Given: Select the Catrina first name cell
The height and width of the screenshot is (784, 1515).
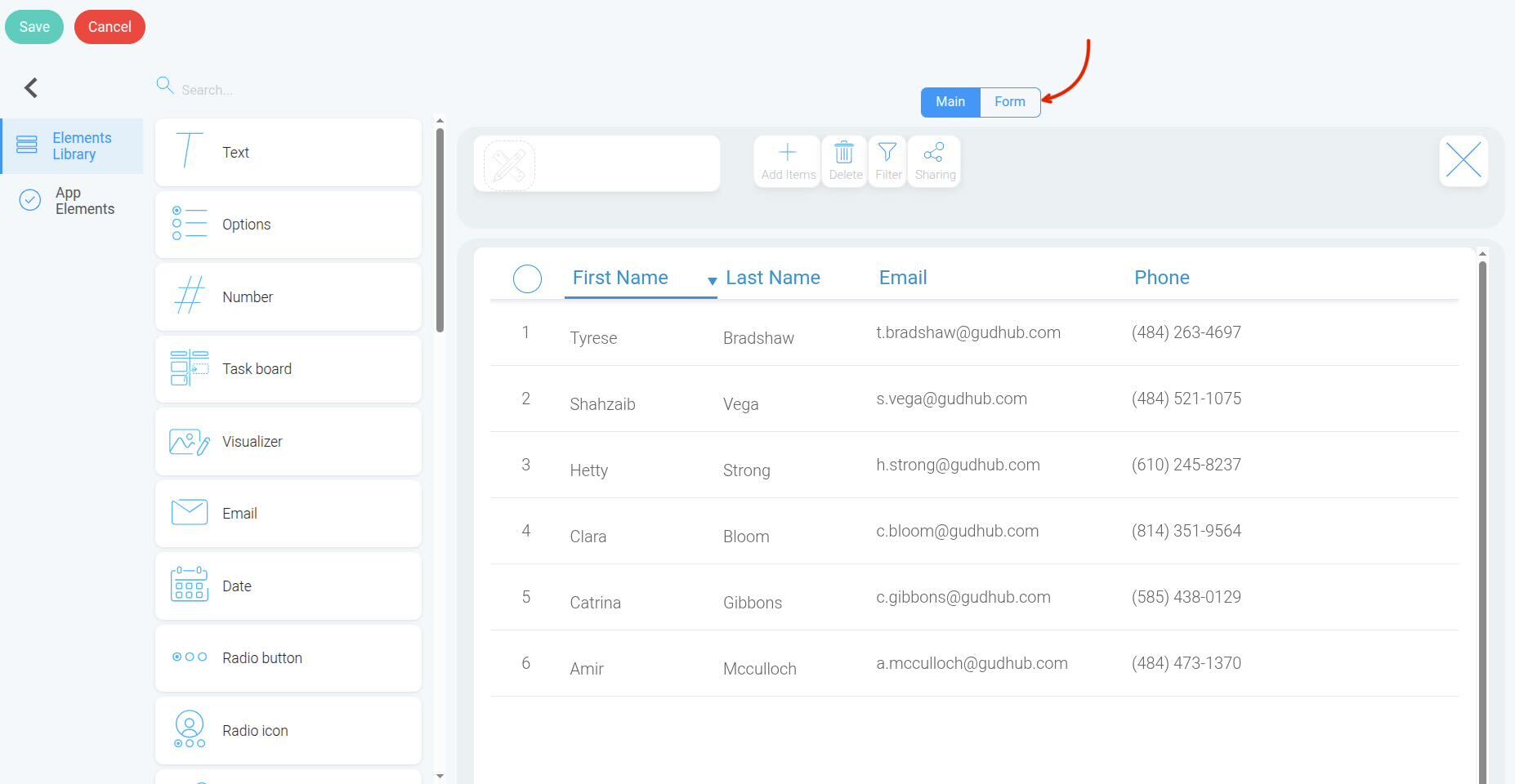Looking at the screenshot, I should point(595,603).
